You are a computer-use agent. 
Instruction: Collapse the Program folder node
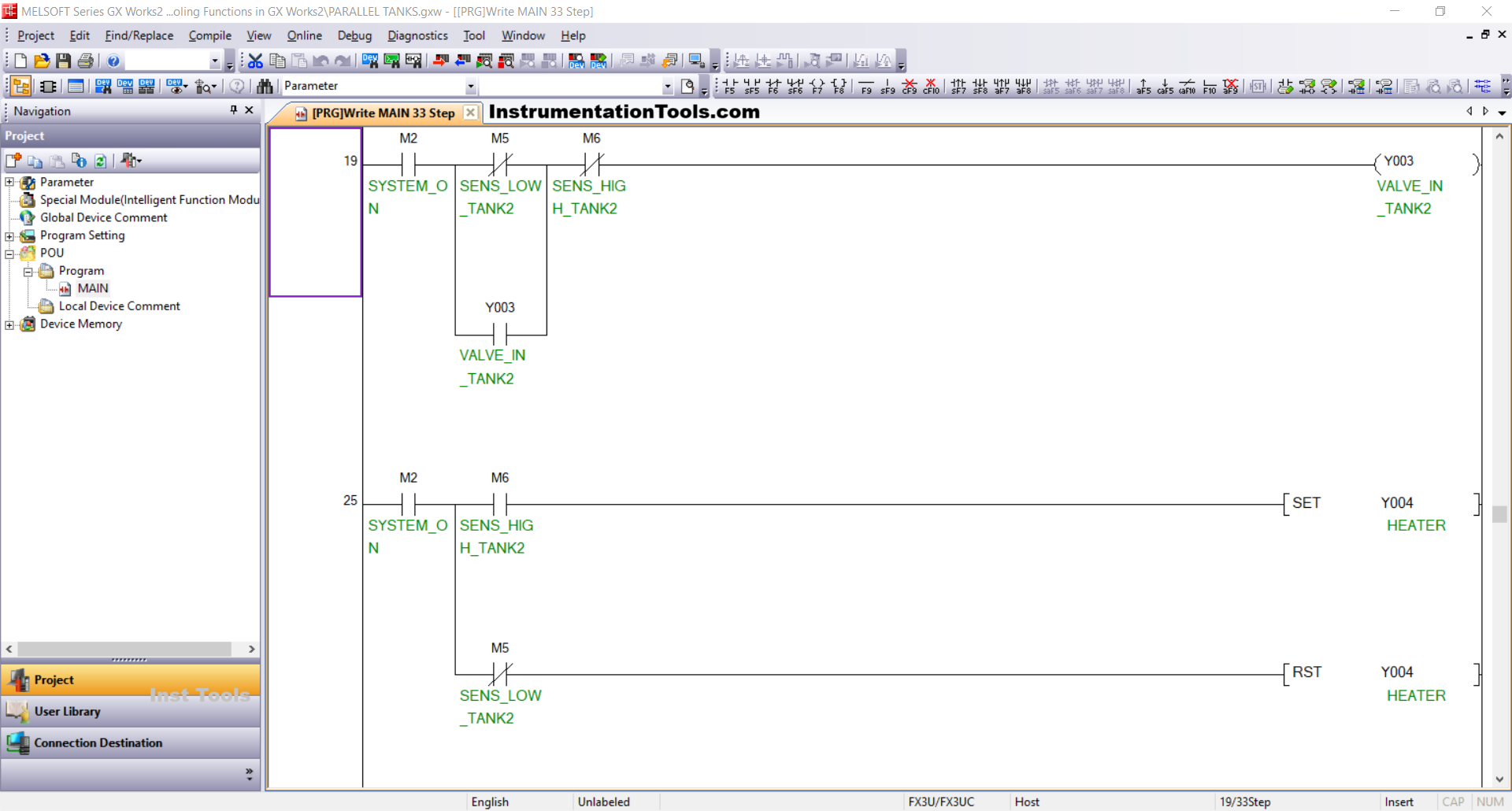click(28, 272)
